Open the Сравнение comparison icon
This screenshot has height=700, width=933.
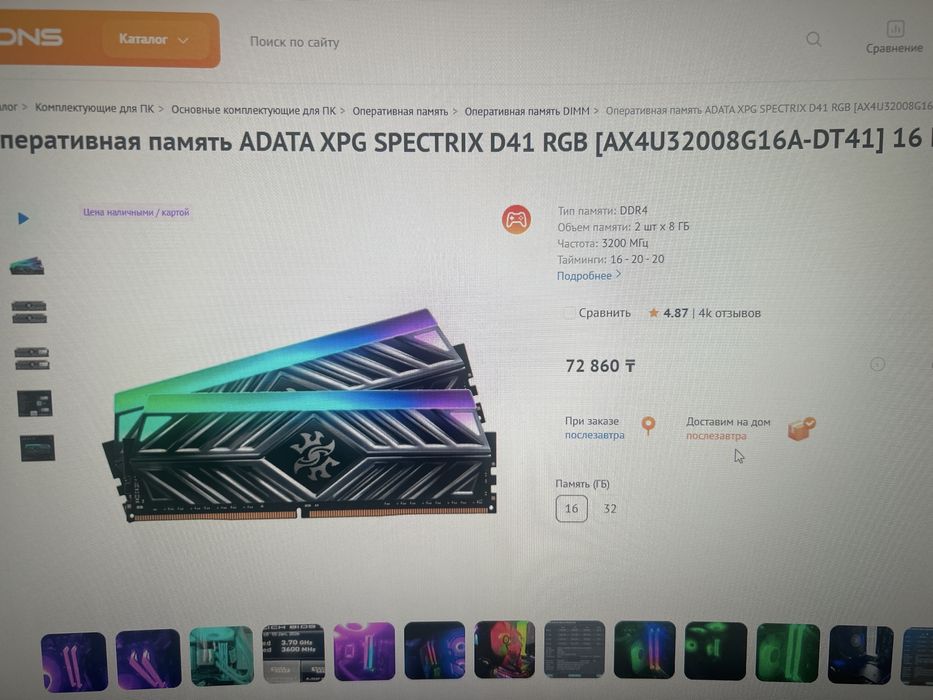[895, 29]
